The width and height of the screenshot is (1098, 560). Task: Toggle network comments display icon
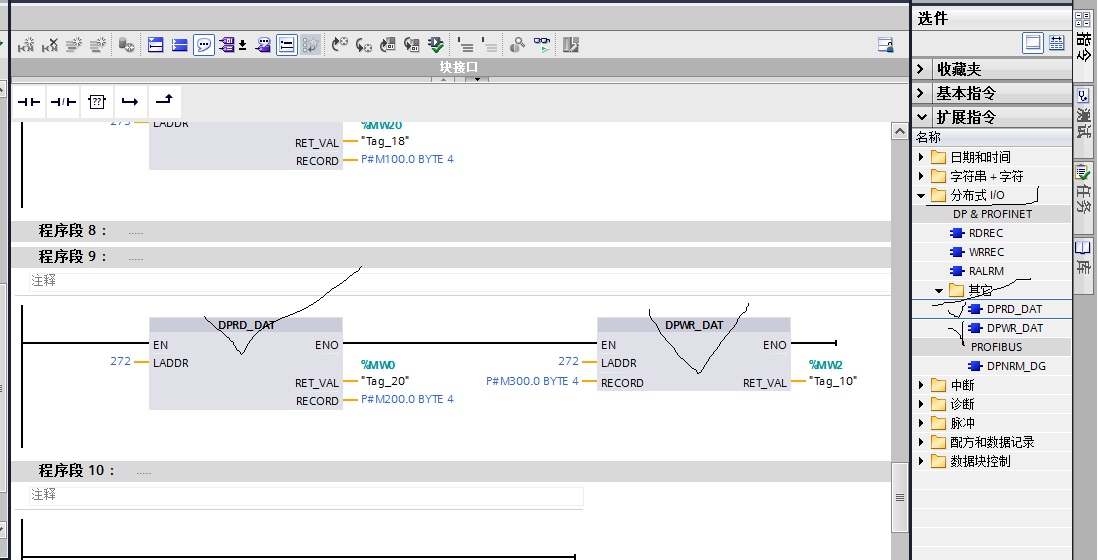point(204,45)
